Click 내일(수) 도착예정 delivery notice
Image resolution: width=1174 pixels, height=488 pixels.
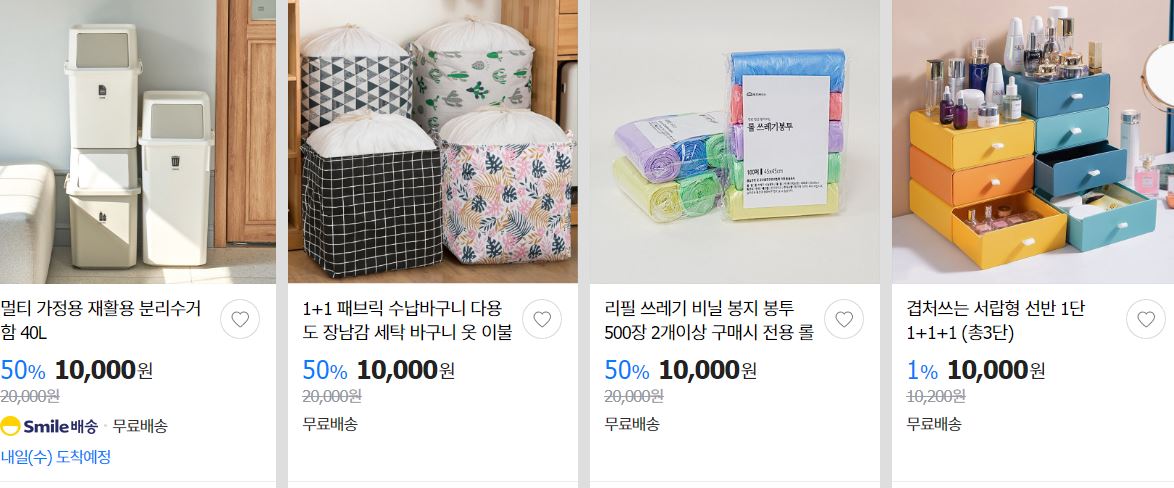(x=55, y=457)
